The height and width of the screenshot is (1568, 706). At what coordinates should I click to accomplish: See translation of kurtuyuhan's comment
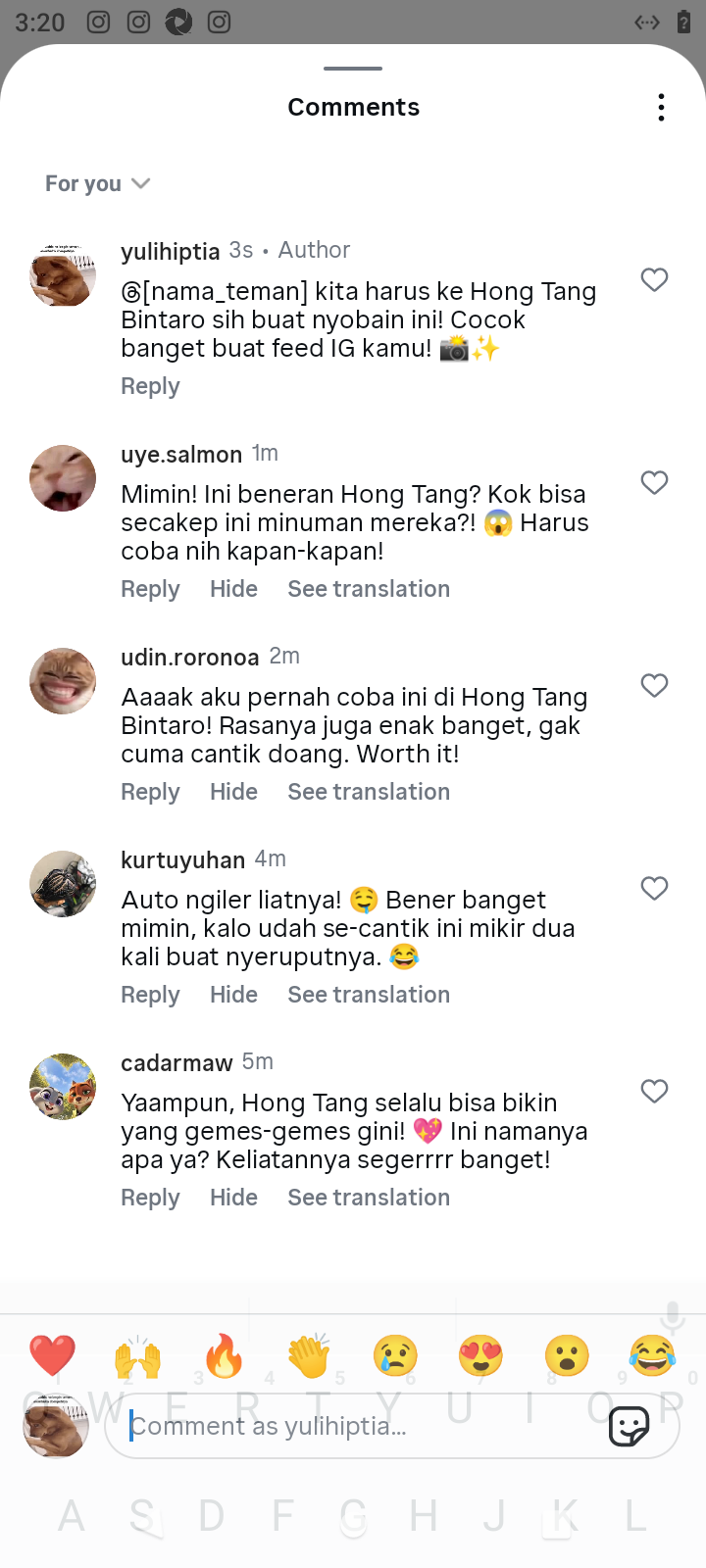(369, 995)
